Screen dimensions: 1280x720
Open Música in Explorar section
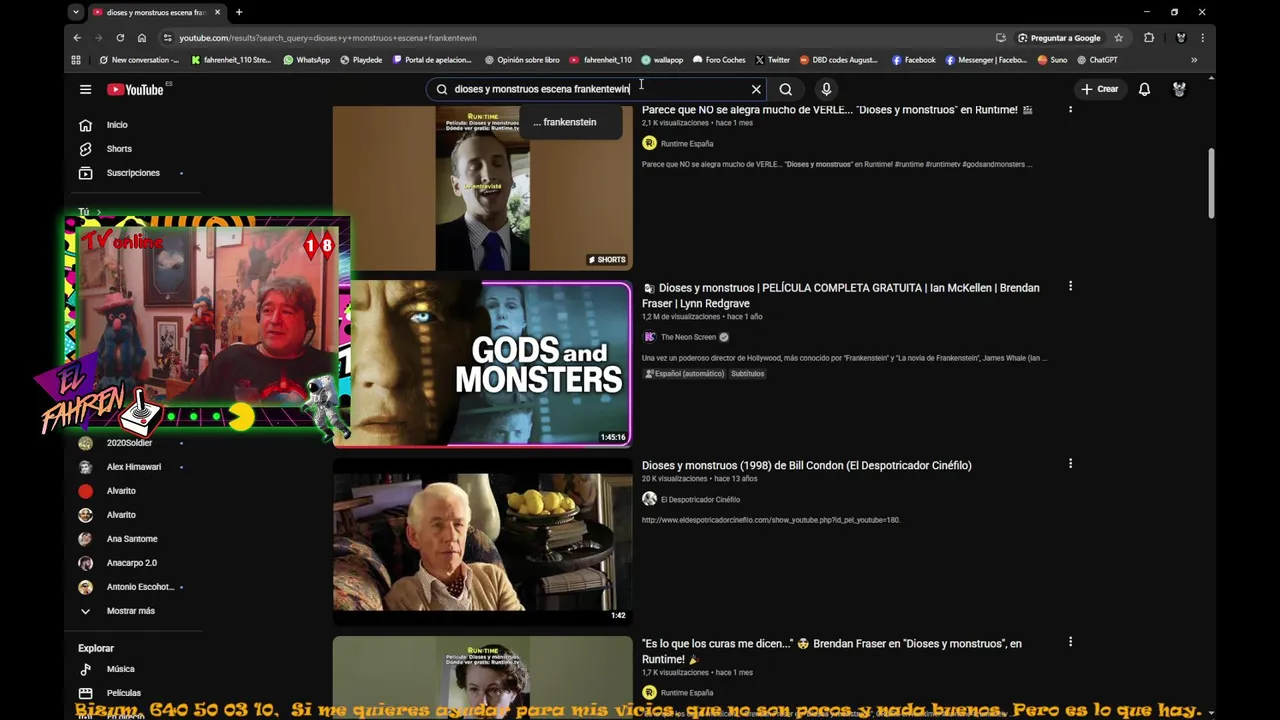click(120, 669)
